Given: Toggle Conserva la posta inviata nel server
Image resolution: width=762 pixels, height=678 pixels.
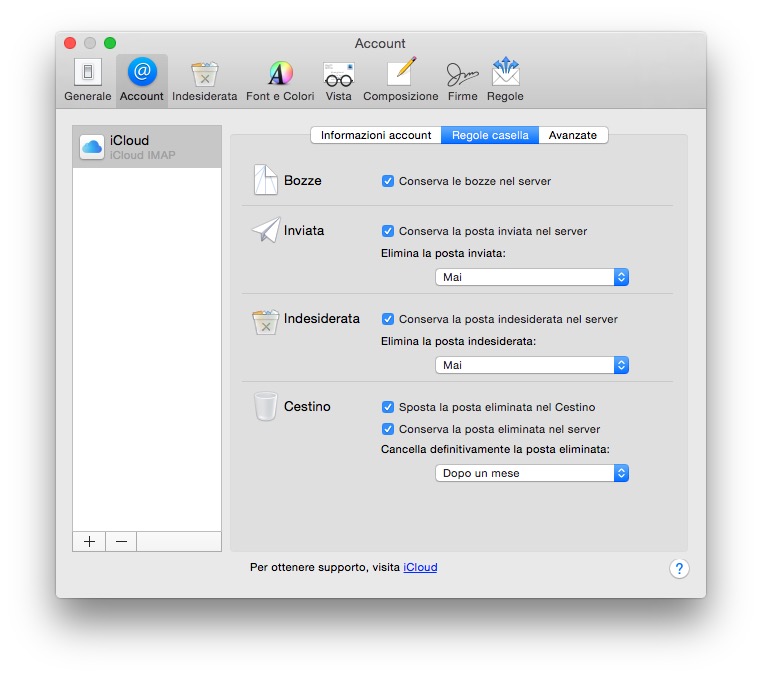Looking at the screenshot, I should 387,231.
